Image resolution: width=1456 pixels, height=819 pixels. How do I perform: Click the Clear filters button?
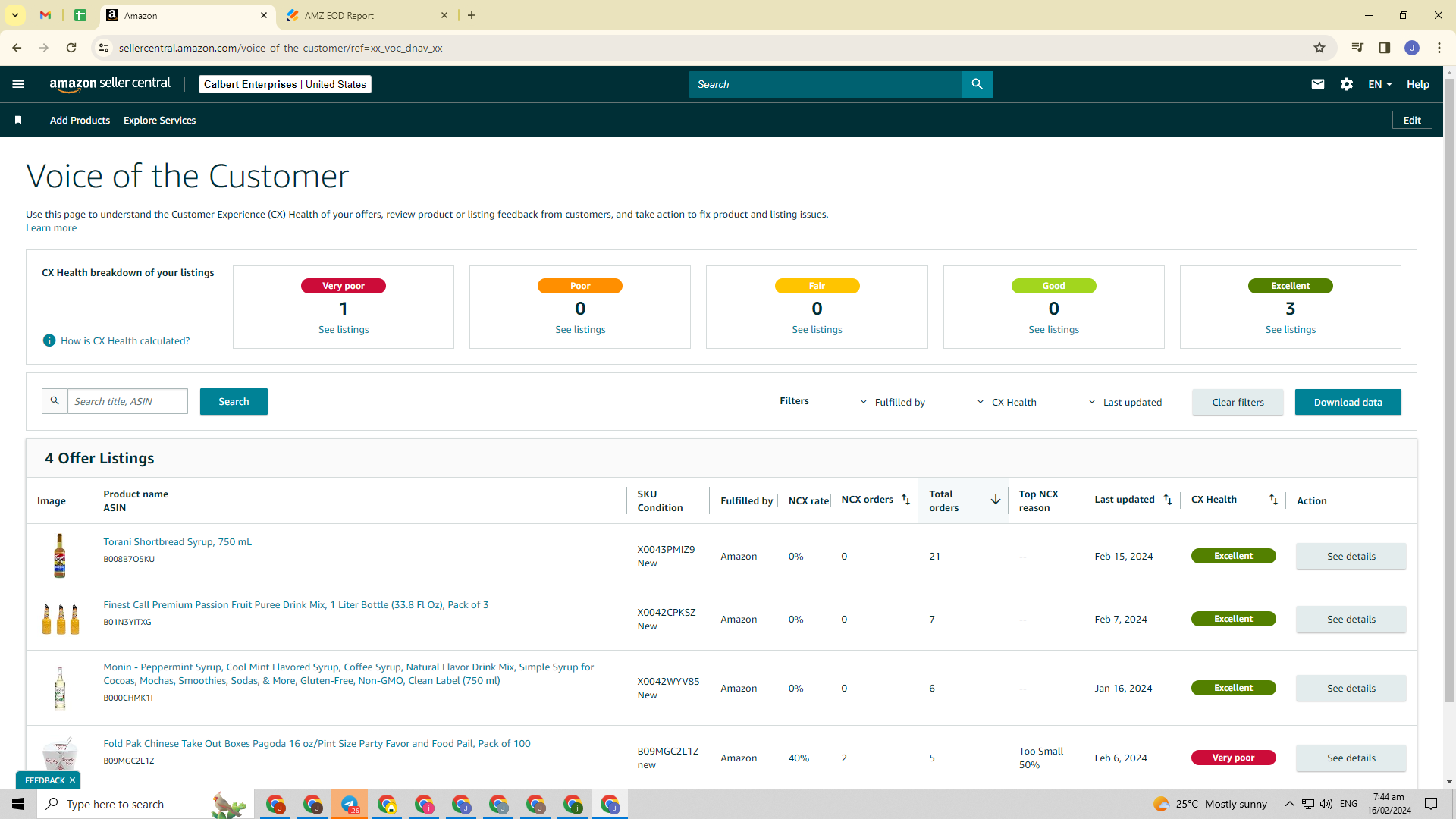[1238, 402]
